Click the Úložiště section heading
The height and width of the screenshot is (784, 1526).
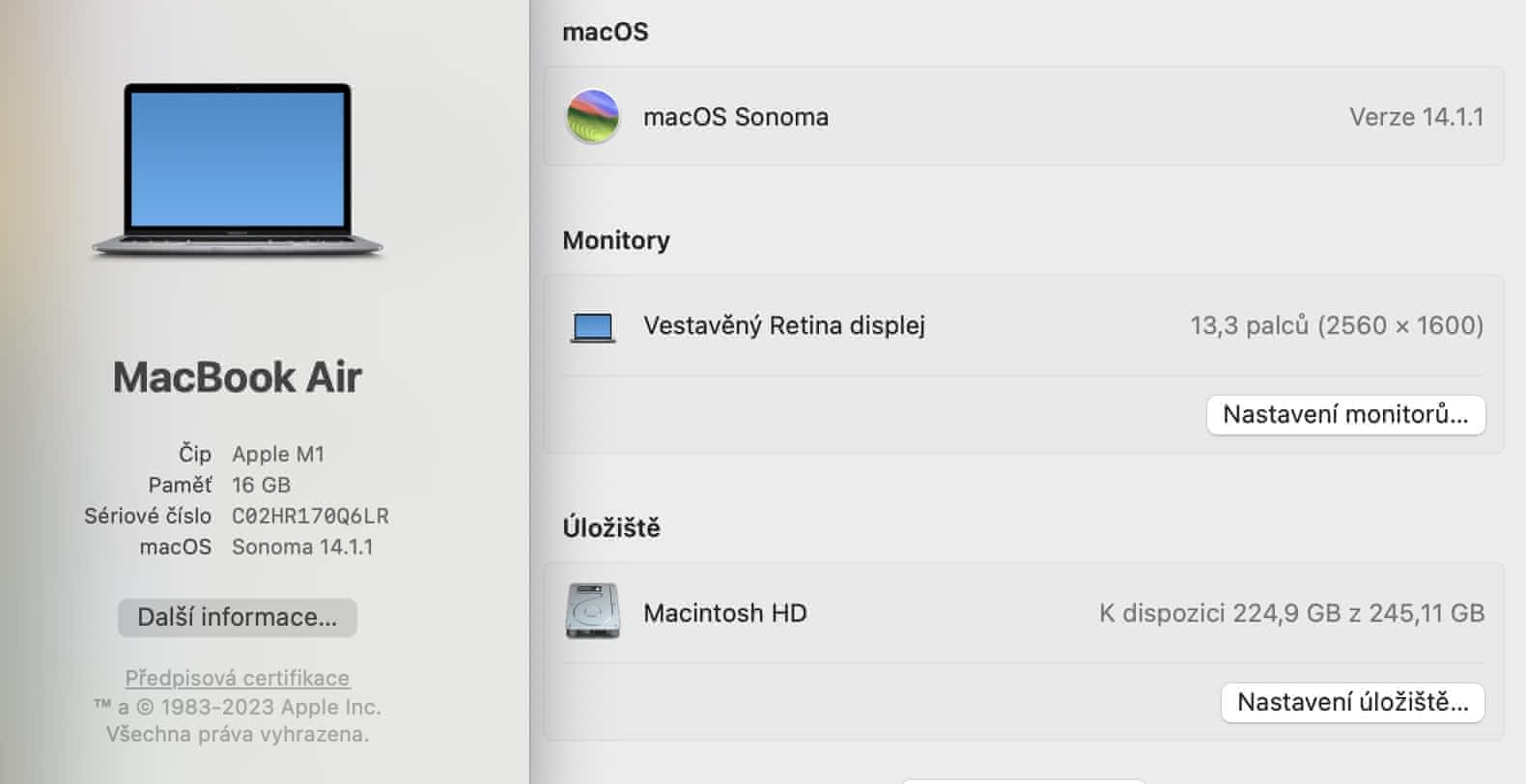pos(611,528)
